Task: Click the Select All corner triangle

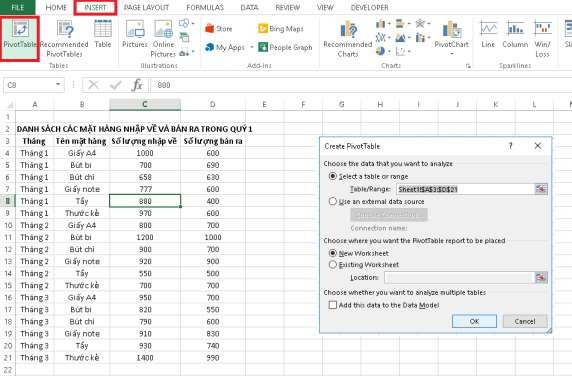Action: click(x=10, y=105)
